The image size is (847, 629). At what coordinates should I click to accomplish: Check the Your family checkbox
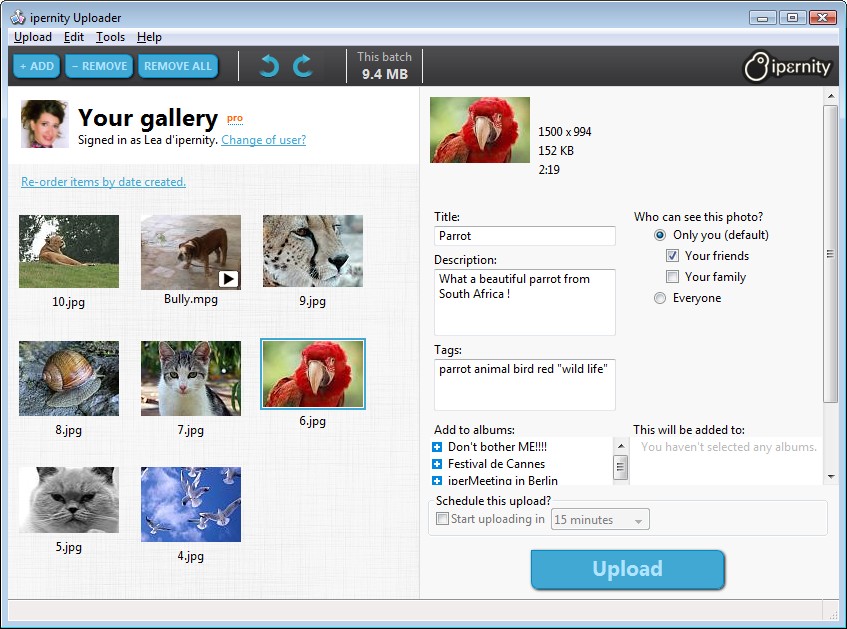(x=672, y=277)
